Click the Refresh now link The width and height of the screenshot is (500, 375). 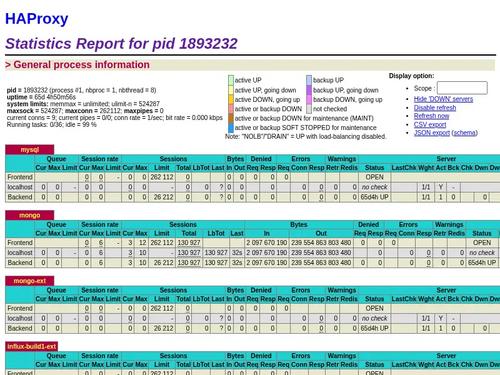click(431, 116)
